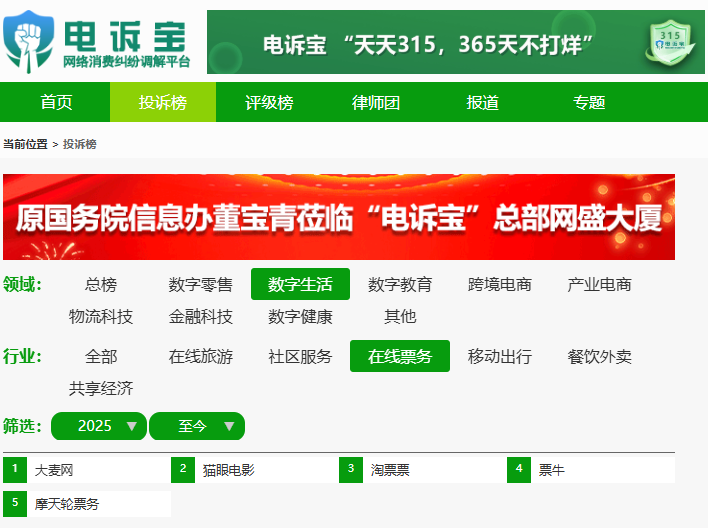
Task: Open the 报道 navigation item
Action: (482, 102)
